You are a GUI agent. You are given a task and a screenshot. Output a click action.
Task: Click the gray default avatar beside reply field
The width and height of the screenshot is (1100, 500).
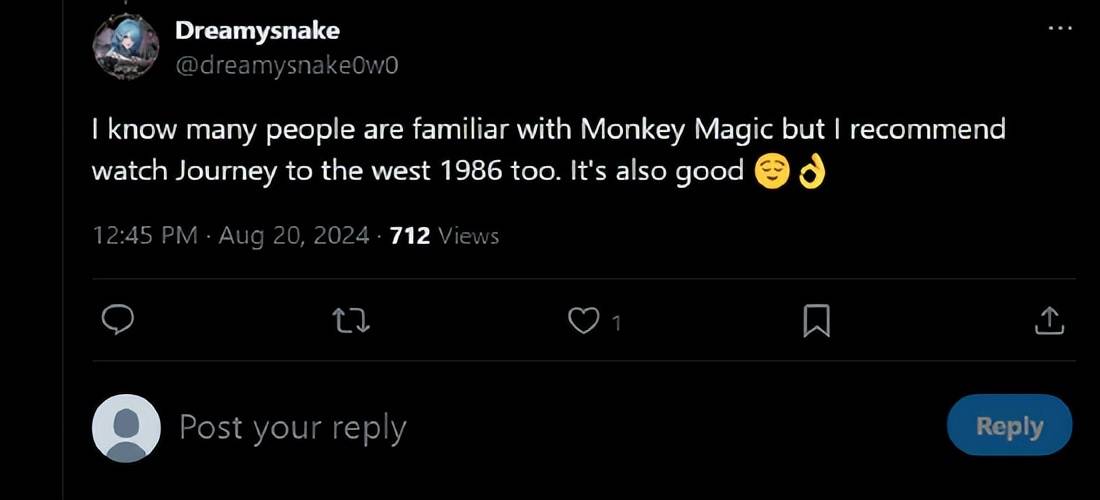pos(126,428)
